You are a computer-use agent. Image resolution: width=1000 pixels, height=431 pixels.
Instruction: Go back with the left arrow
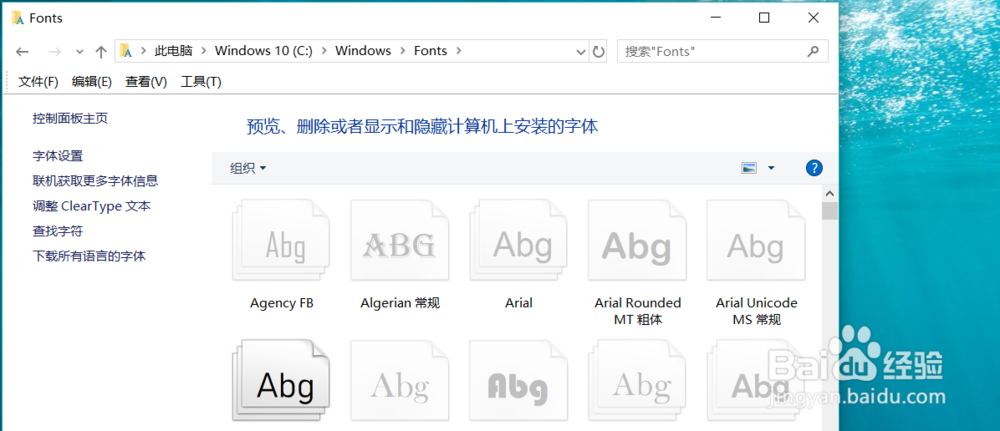click(x=22, y=52)
